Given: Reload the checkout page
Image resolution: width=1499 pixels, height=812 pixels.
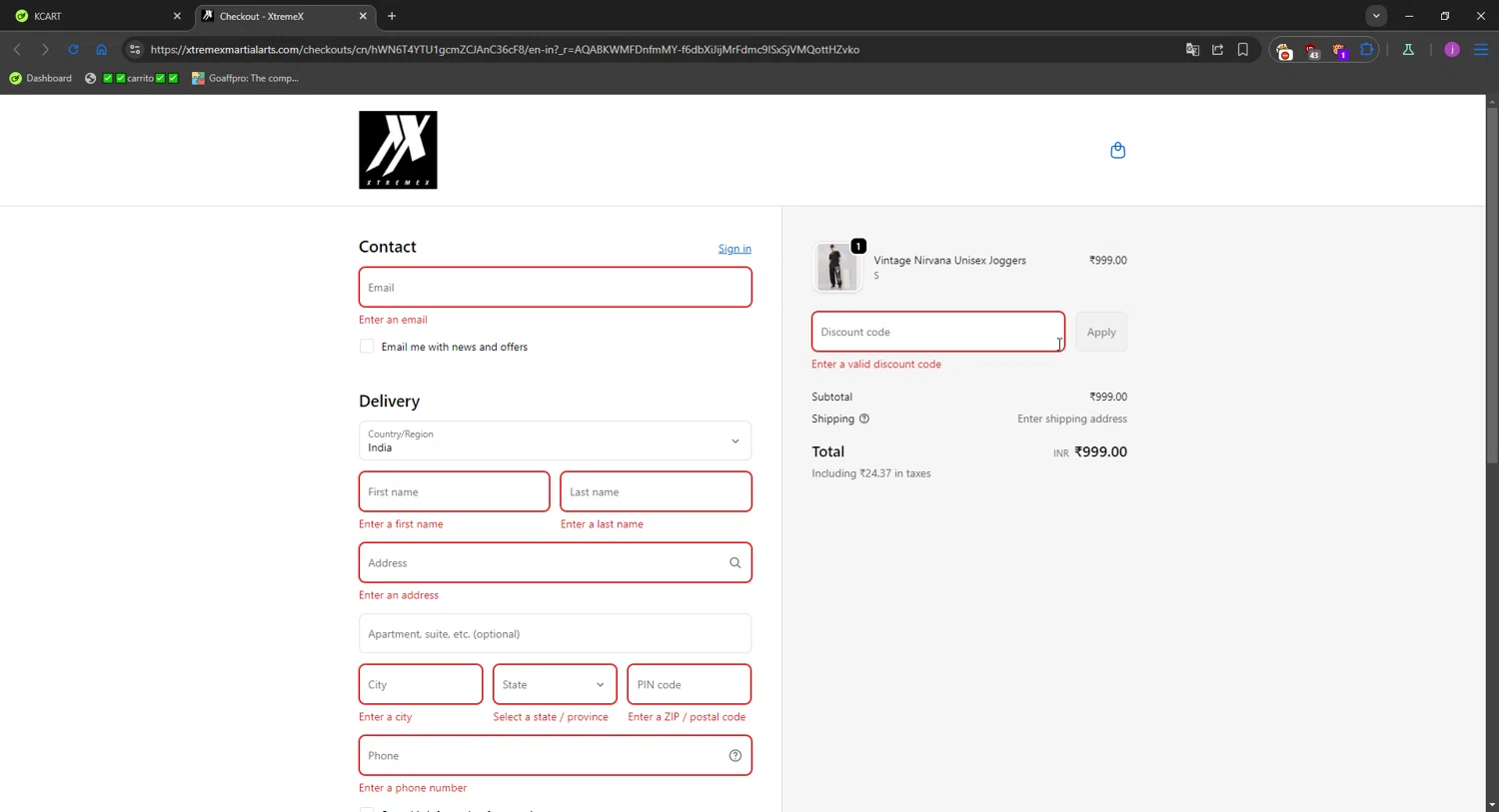Looking at the screenshot, I should tap(73, 49).
